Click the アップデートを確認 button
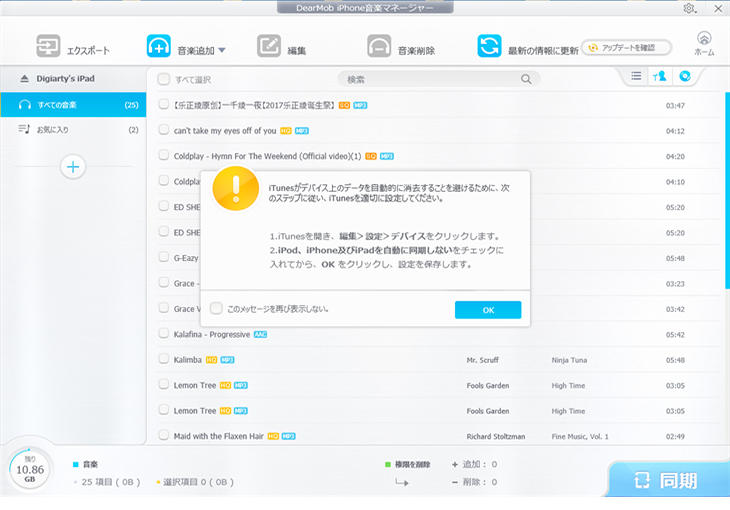Screen dimensions: 730x510 point(627,48)
